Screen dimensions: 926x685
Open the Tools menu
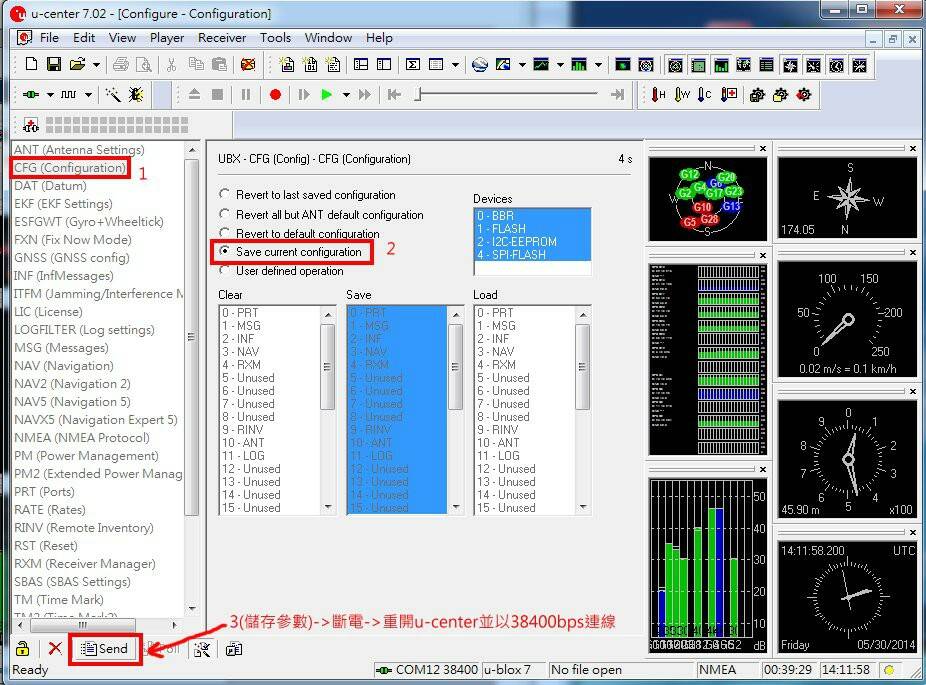(x=275, y=38)
